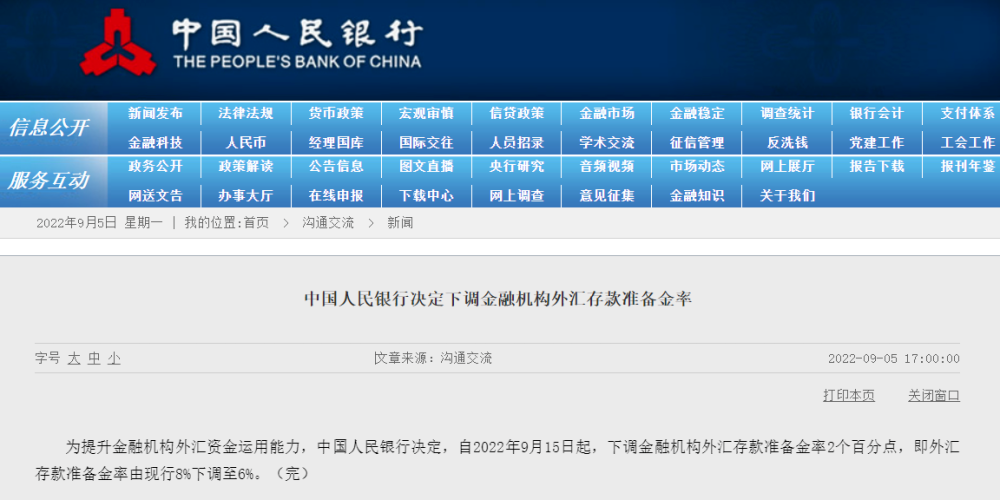Select 人民币 in navigation bar
Screen dimensions: 1000x500
coord(246,142)
